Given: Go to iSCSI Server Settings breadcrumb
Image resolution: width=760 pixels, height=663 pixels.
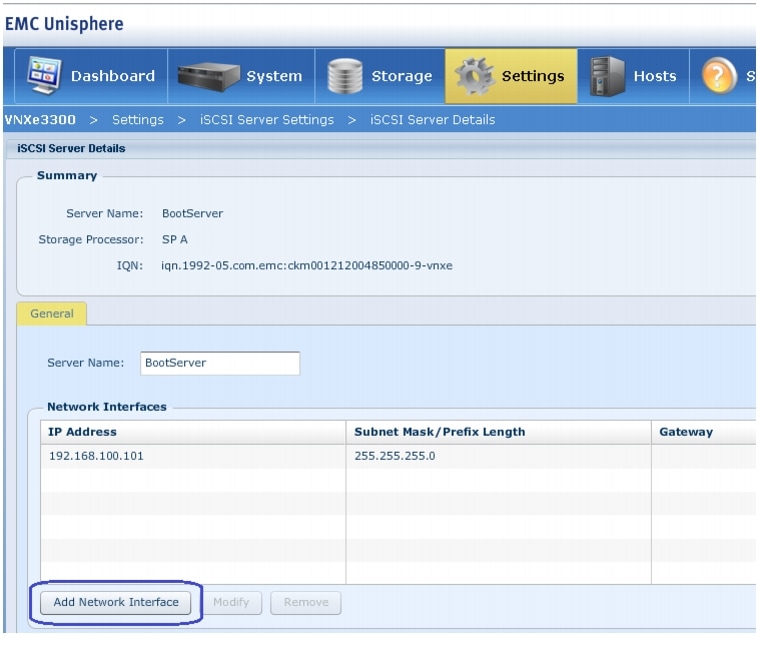Looking at the screenshot, I should [x=267, y=120].
